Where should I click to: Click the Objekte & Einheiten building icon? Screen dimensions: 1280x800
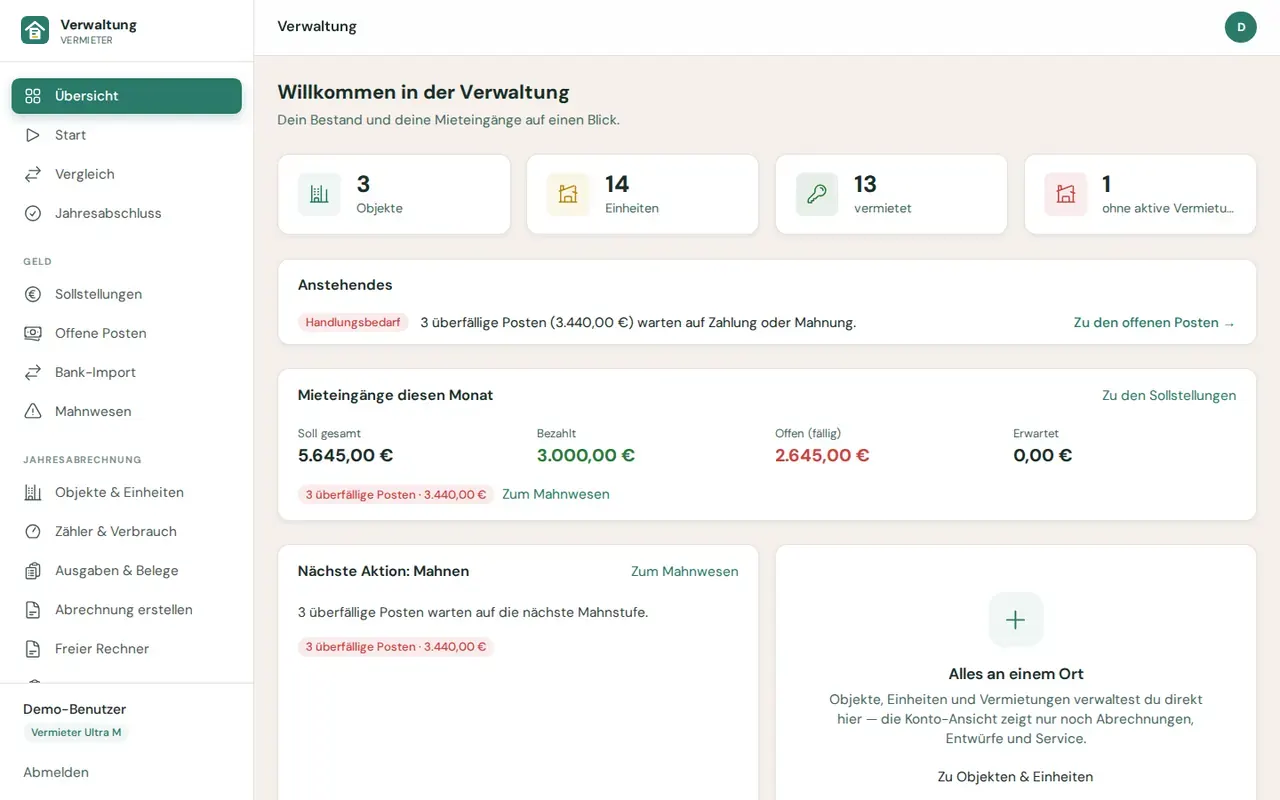click(33, 492)
